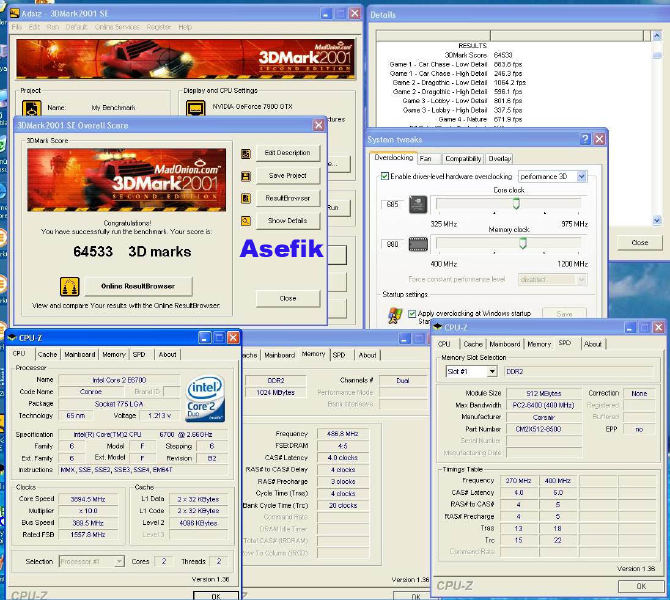Open About tab in left CPU-Z window
The height and width of the screenshot is (600, 670).
pos(167,354)
